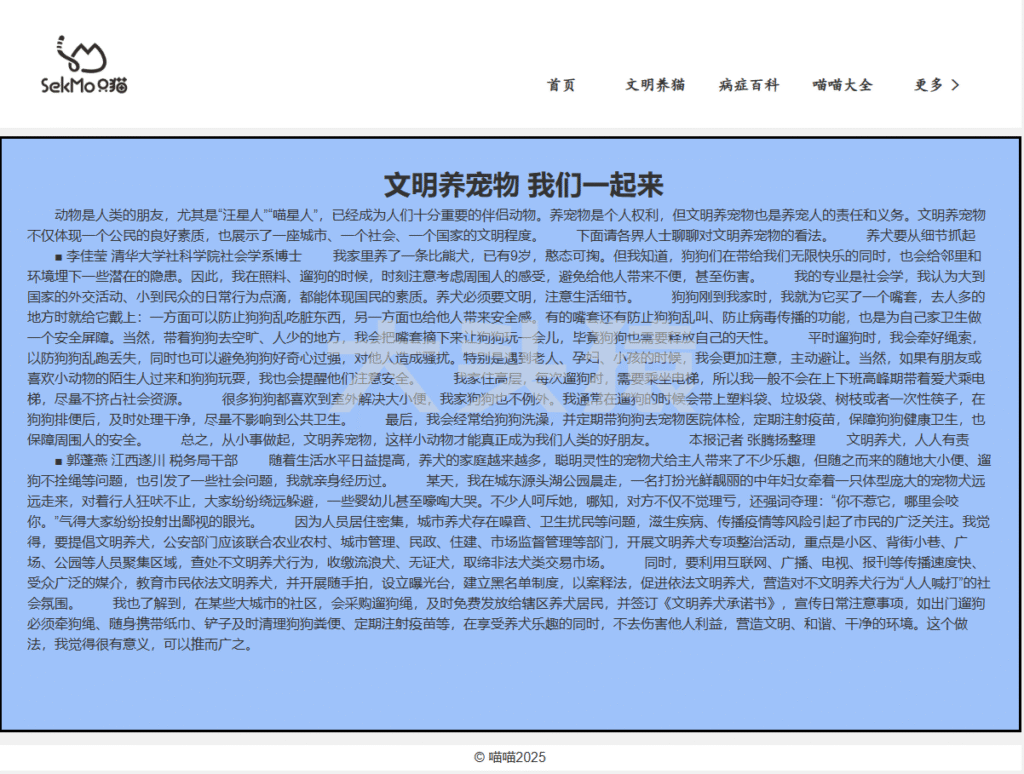Click the © 喵喵2025 footer text
Image resolution: width=1024 pixels, height=774 pixels.
tap(511, 754)
